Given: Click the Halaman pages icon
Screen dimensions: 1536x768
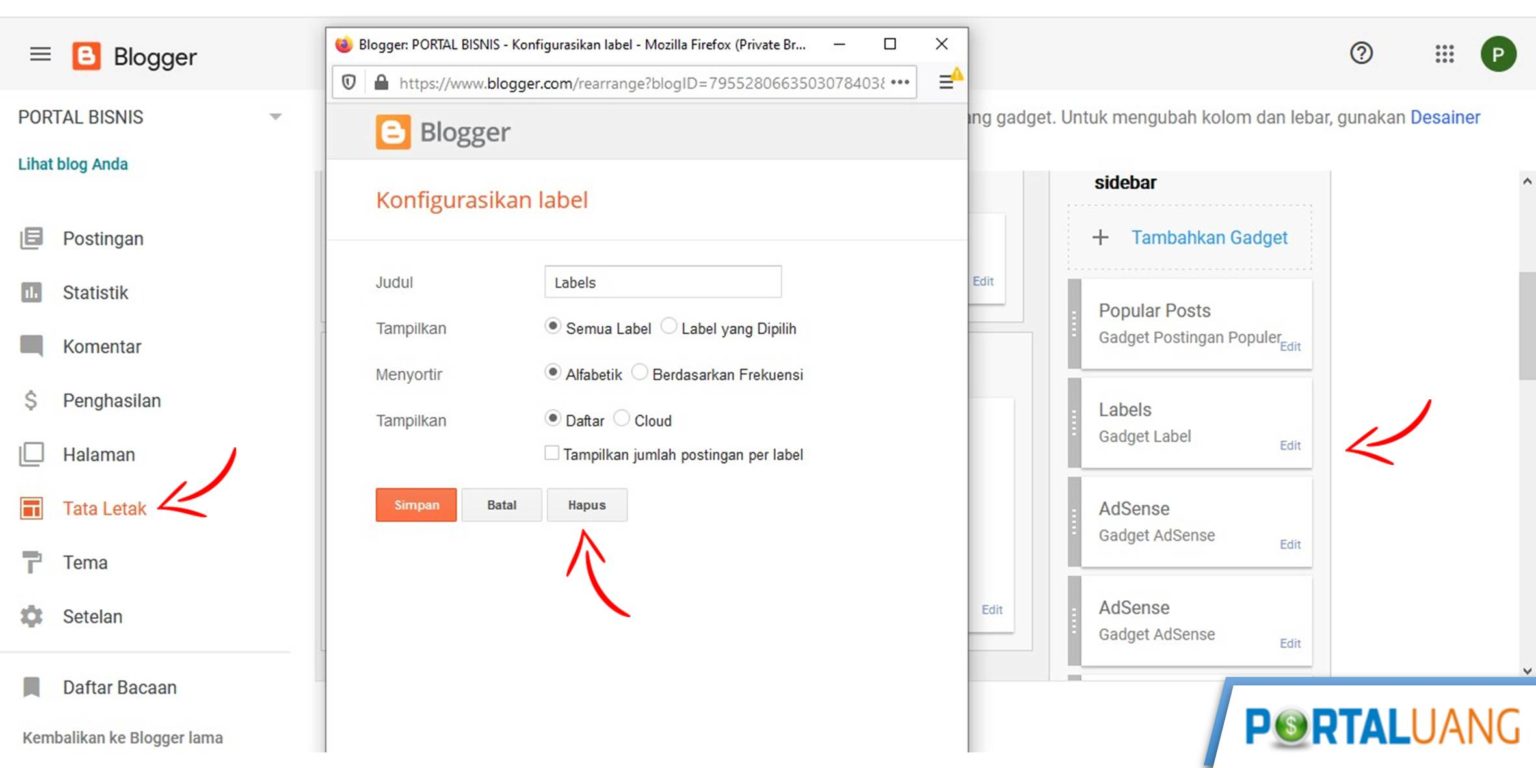Looking at the screenshot, I should pos(32,454).
